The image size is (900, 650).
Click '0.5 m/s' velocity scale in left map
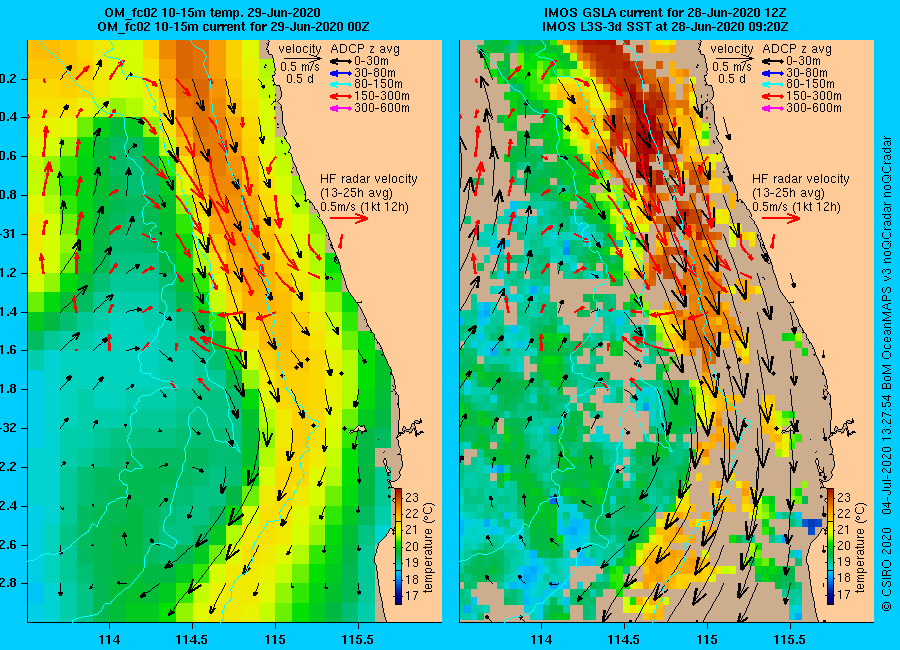(300, 67)
